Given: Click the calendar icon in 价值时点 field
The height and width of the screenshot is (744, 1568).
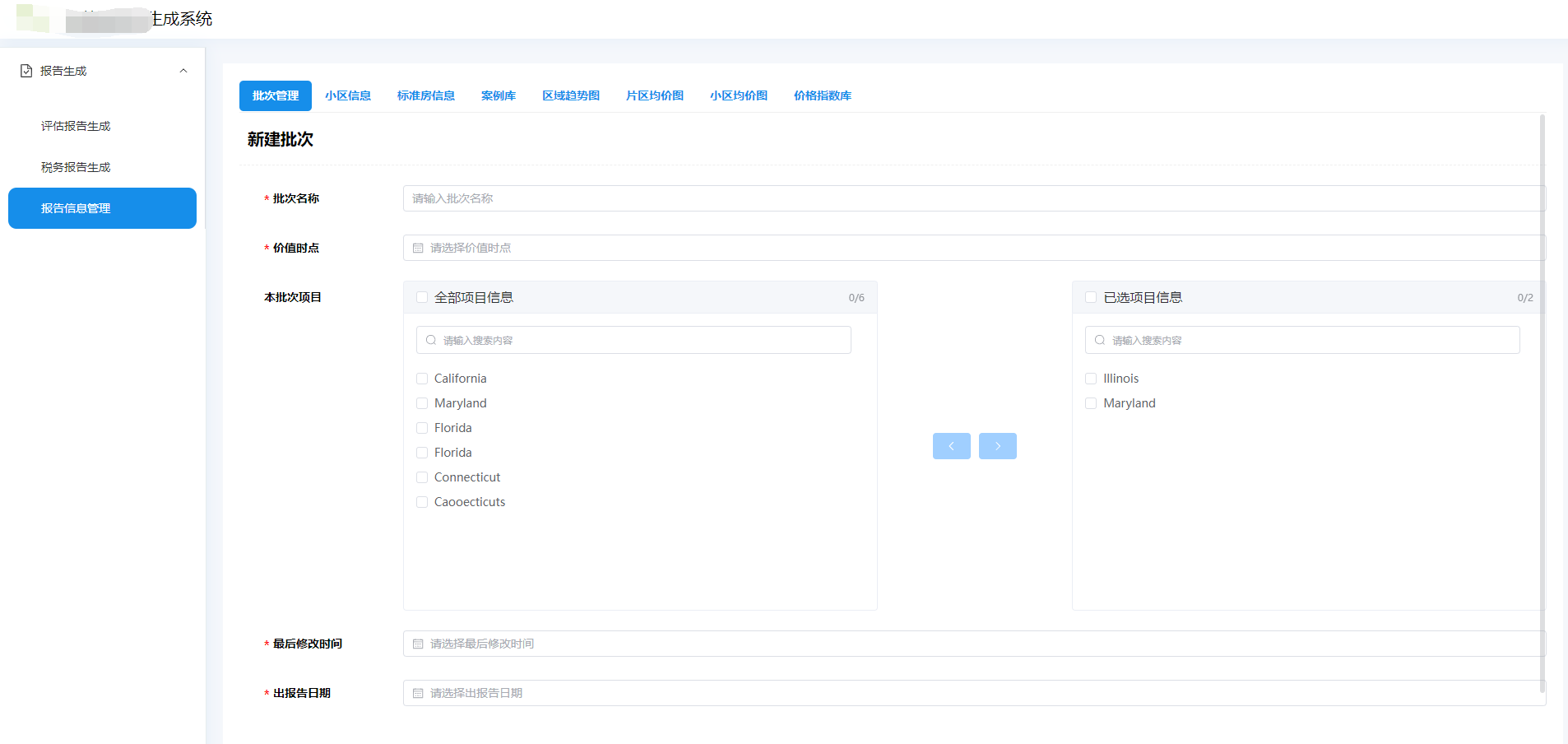Looking at the screenshot, I should pos(418,248).
